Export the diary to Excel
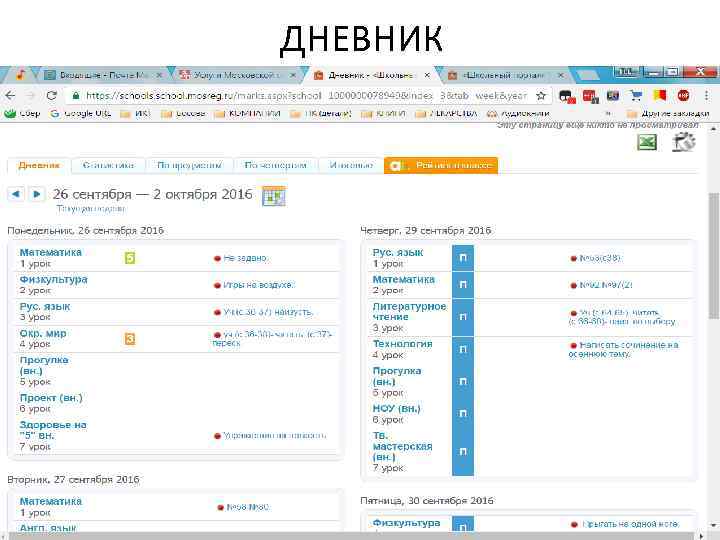The height and width of the screenshot is (540, 720). [x=647, y=142]
